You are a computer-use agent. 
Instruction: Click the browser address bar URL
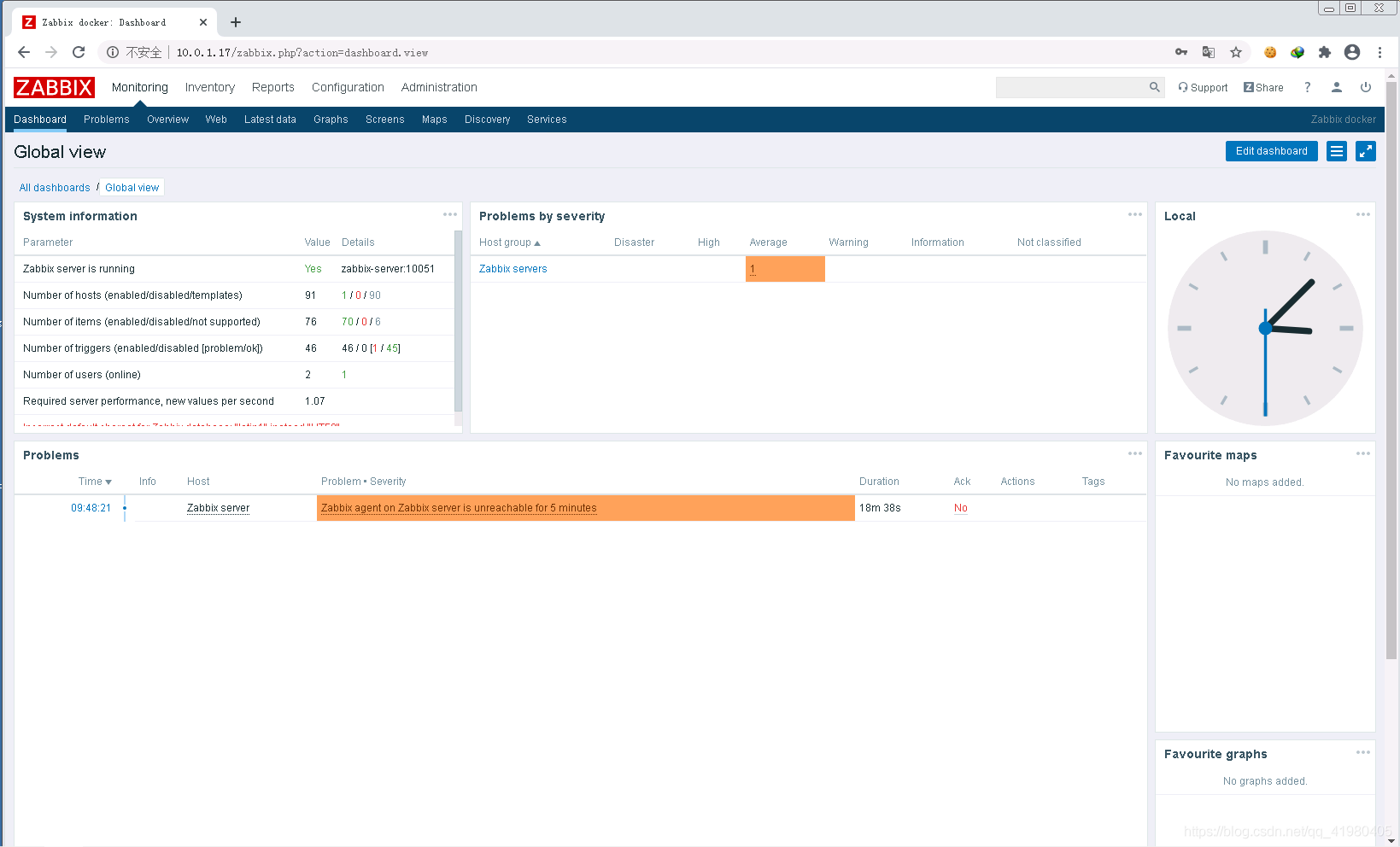(302, 52)
